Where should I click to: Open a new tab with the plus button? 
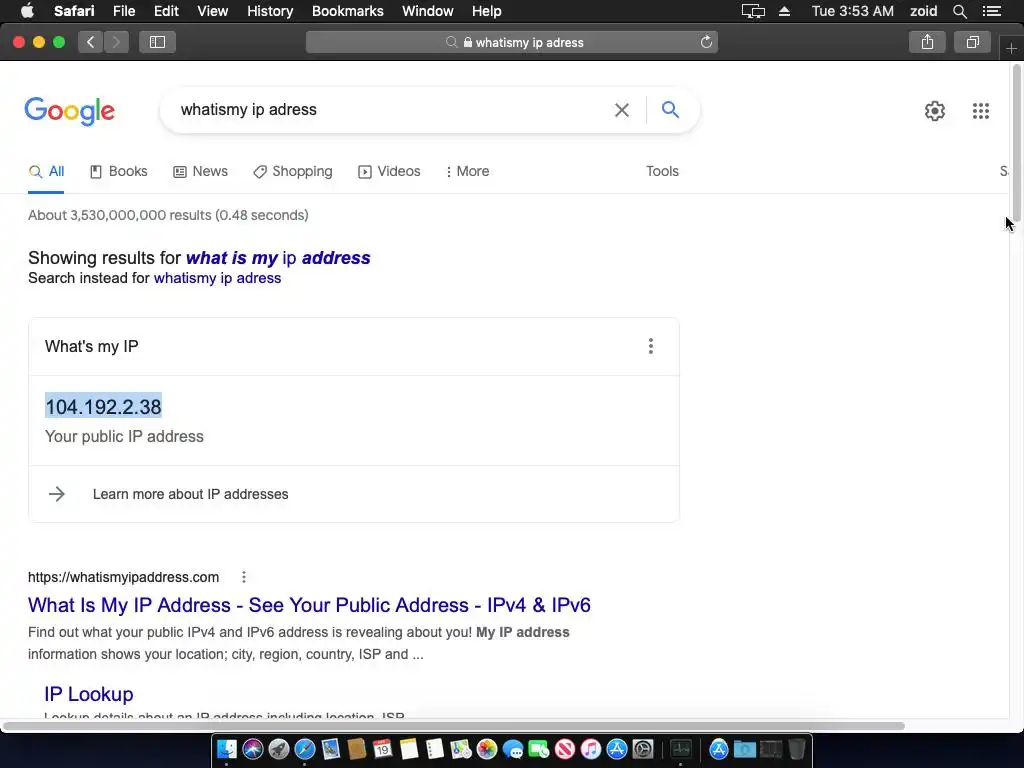click(x=1011, y=48)
